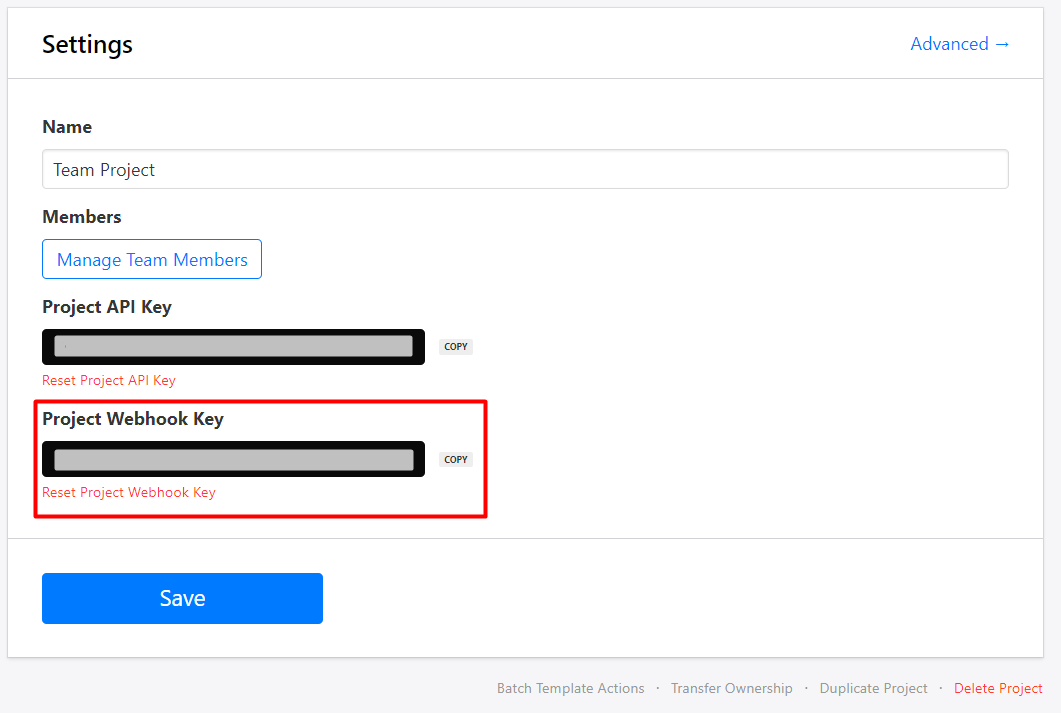
Task: Open the Advanced settings link
Action: tap(949, 44)
